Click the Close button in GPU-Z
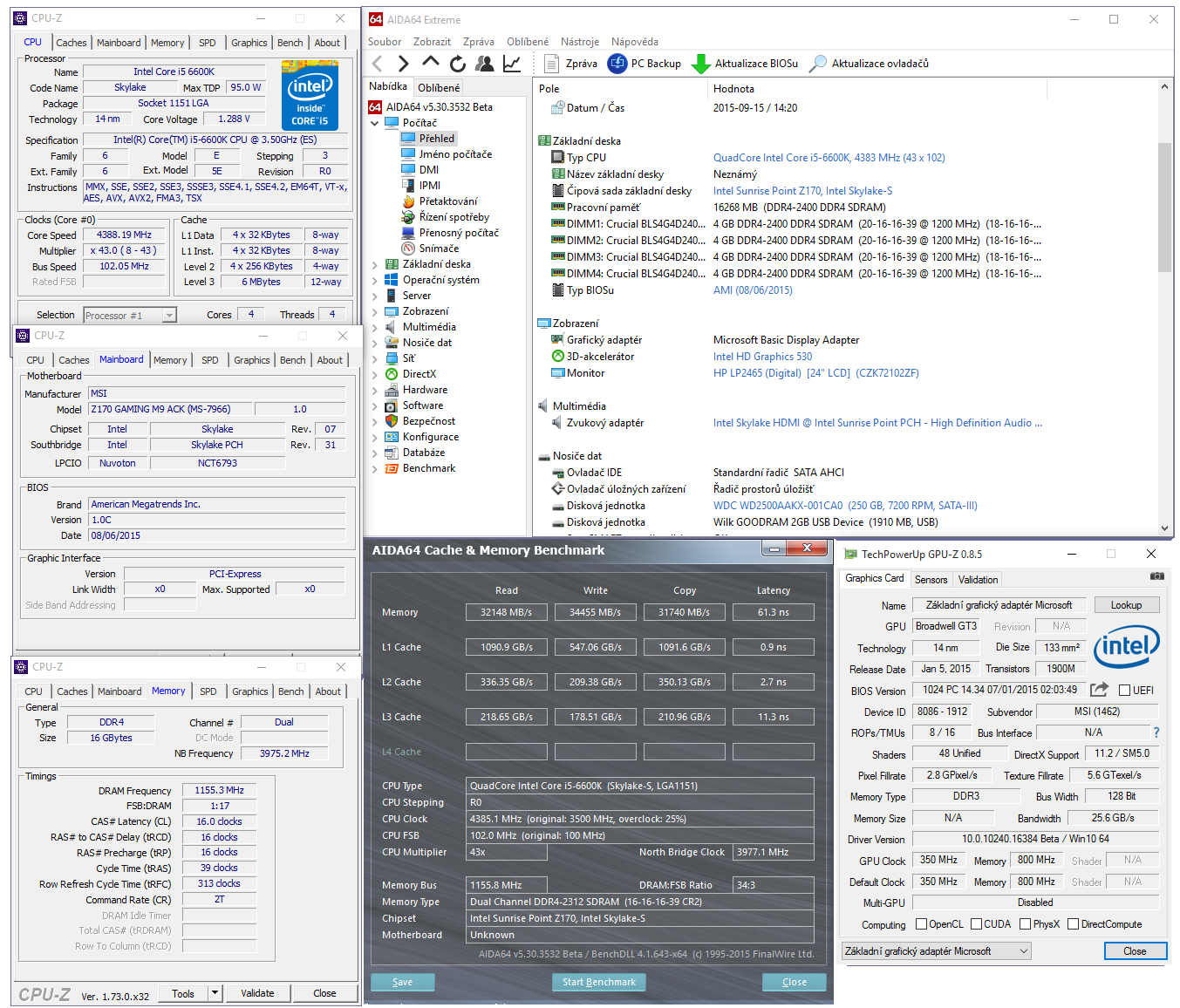 coord(1135,951)
